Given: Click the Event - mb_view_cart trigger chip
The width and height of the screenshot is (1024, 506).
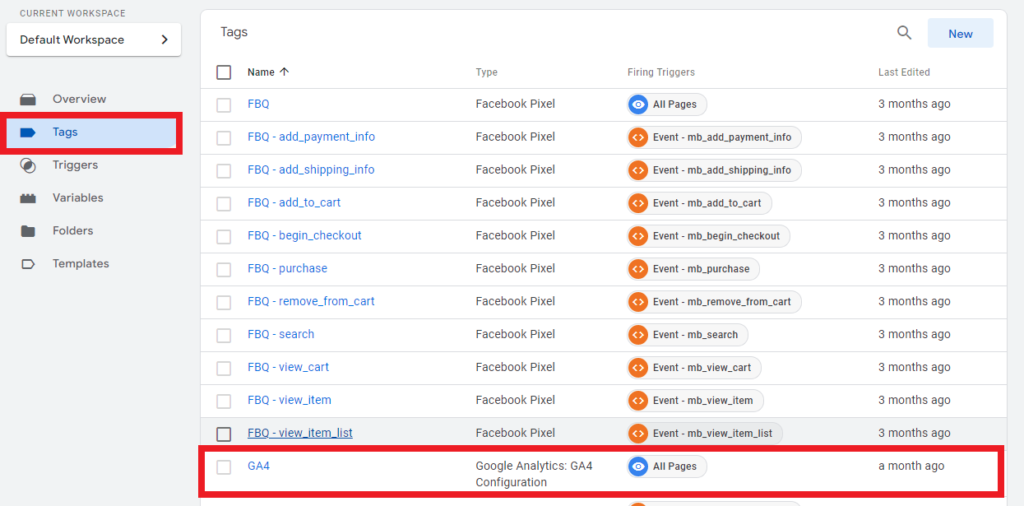Looking at the screenshot, I should point(693,368).
